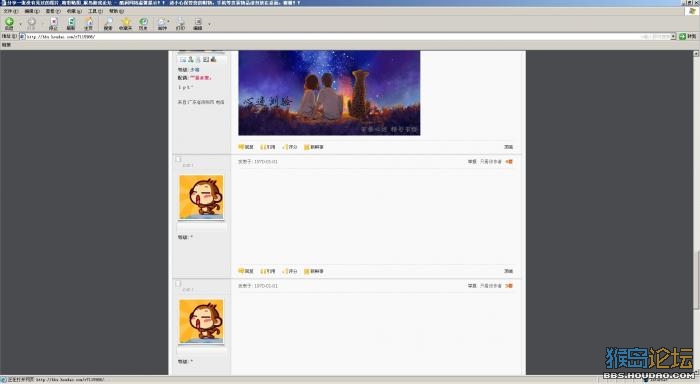Click the Refresh page icon

[x=71, y=23]
